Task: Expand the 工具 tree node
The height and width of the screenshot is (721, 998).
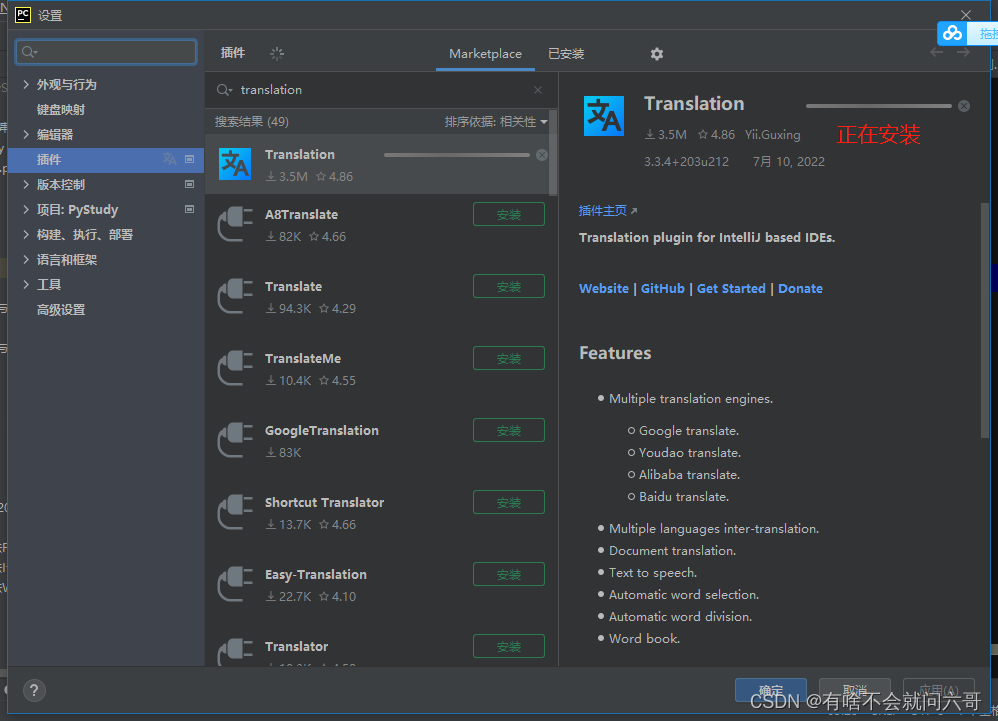Action: (26, 284)
